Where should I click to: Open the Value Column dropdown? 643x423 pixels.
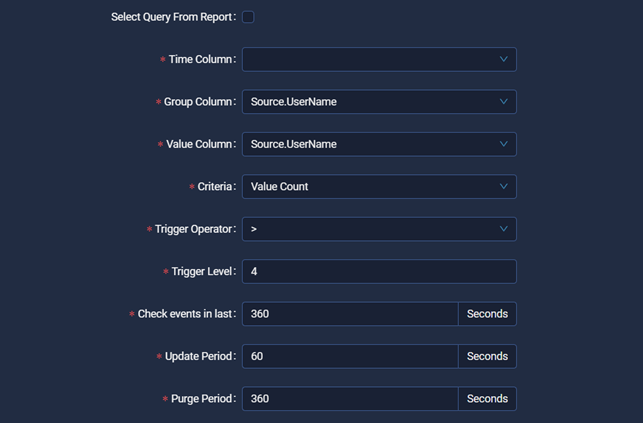370,144
